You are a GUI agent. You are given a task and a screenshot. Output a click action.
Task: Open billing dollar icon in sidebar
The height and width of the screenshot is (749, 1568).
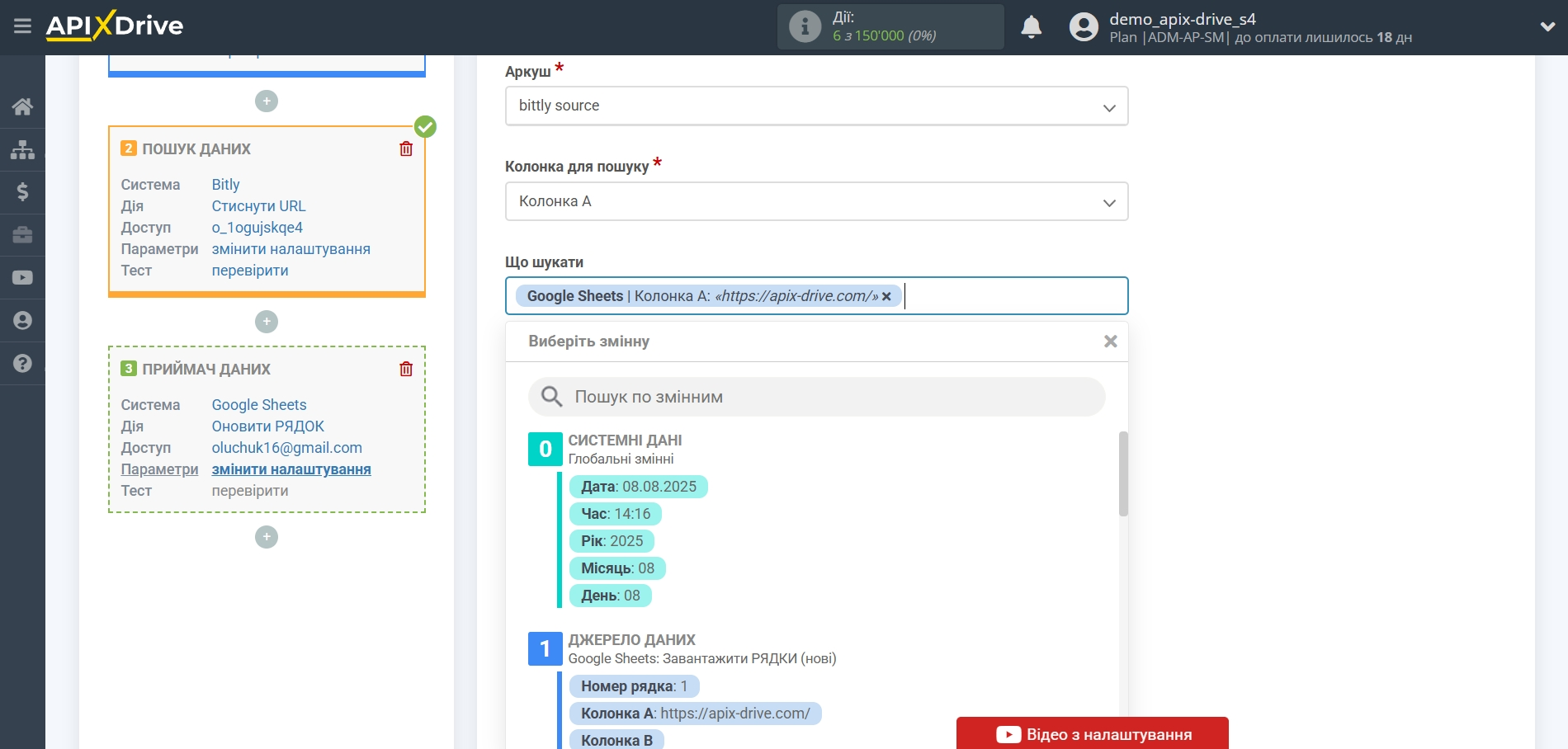point(22,192)
